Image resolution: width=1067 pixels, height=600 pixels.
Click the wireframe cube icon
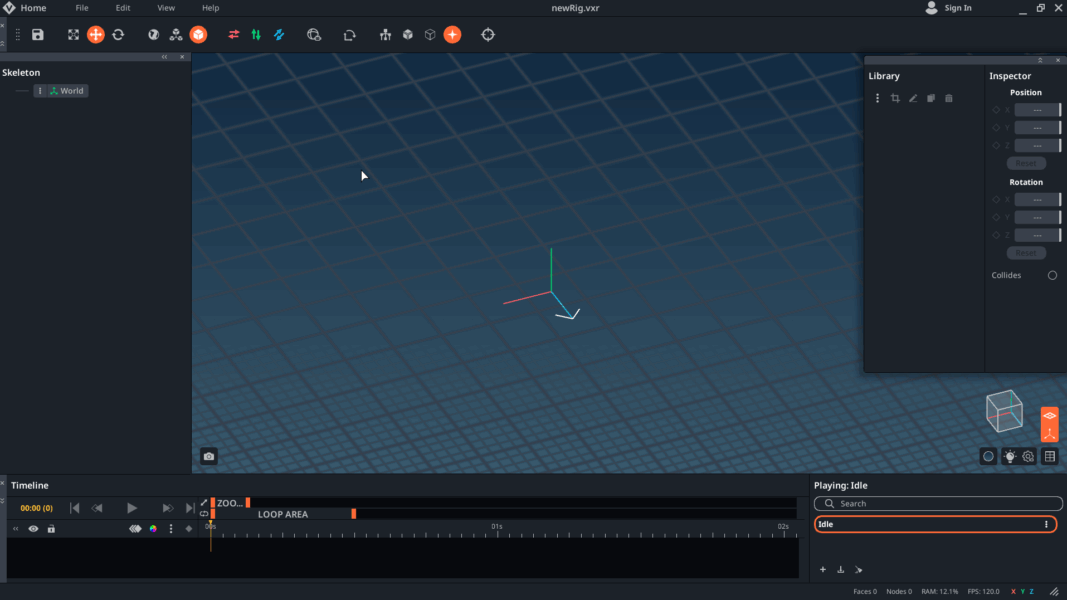[x=430, y=35]
